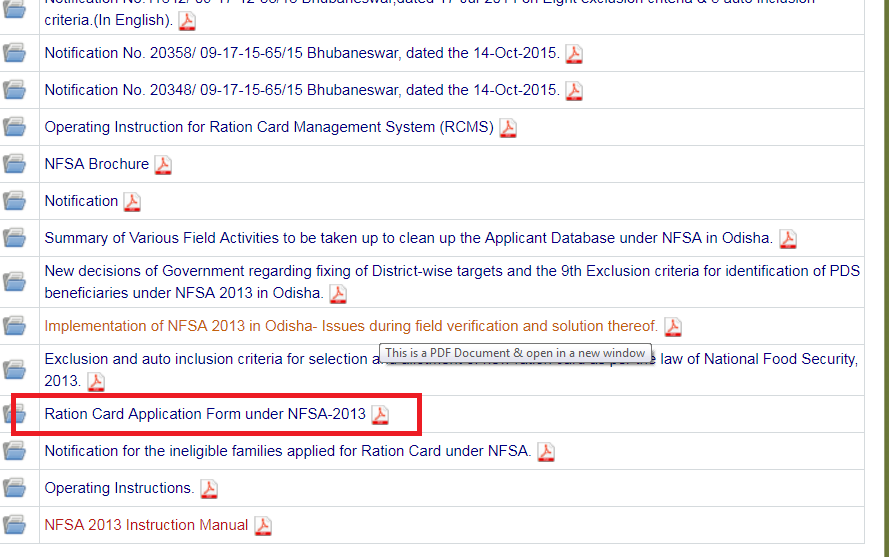Click PDF icon after Summary of Field Activities
The image size is (889, 557).
(x=788, y=239)
